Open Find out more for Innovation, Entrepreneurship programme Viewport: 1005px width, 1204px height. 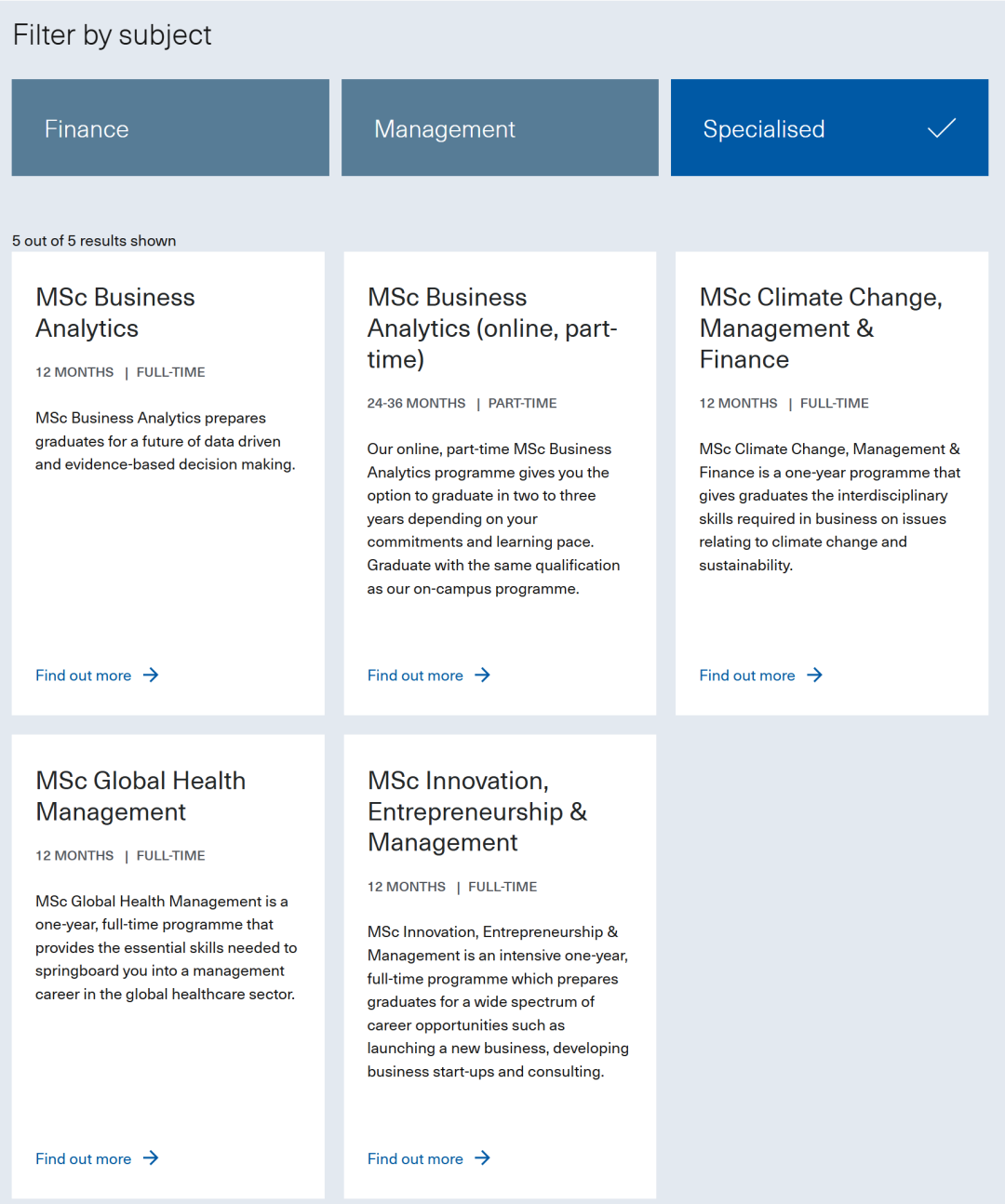(x=415, y=1158)
